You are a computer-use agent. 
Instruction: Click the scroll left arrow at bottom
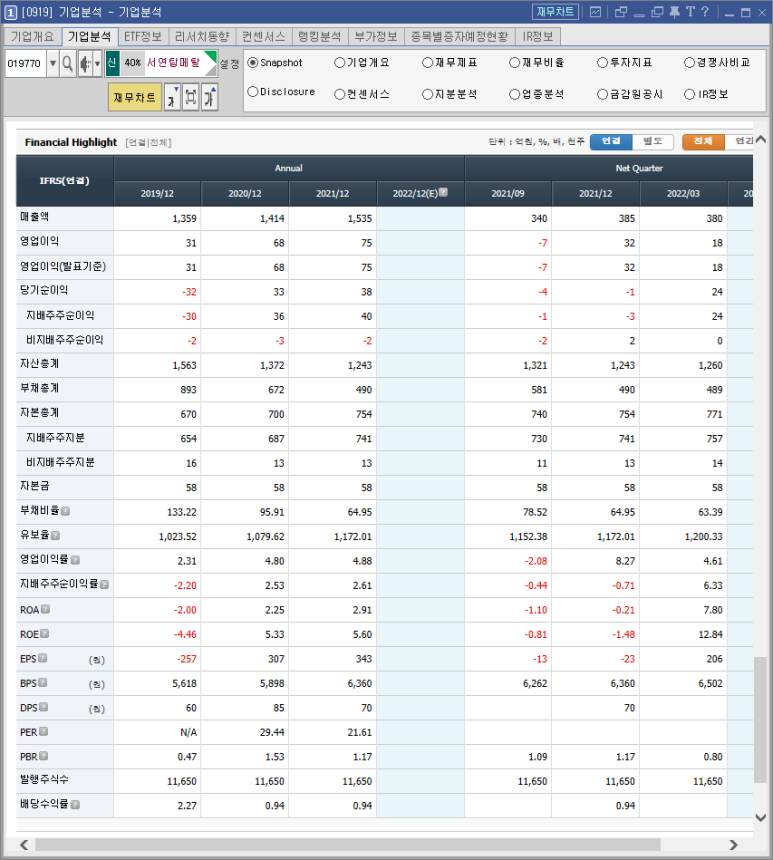click(x=24, y=845)
